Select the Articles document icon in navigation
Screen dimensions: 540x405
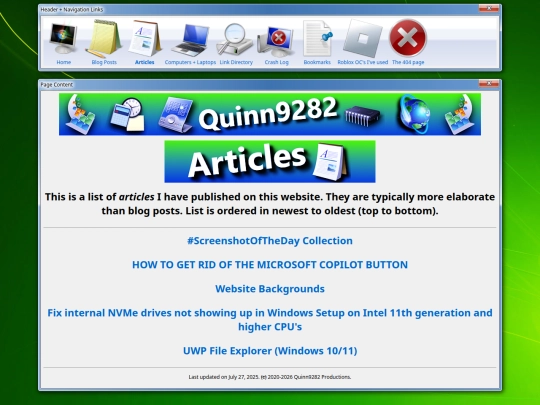145,39
